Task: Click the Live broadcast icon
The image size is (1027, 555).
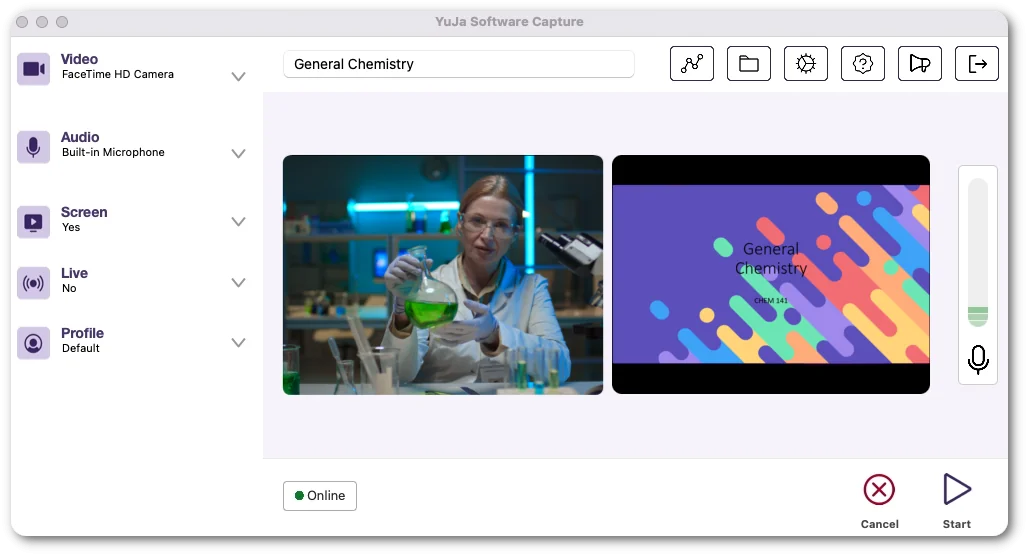Action: point(33,283)
